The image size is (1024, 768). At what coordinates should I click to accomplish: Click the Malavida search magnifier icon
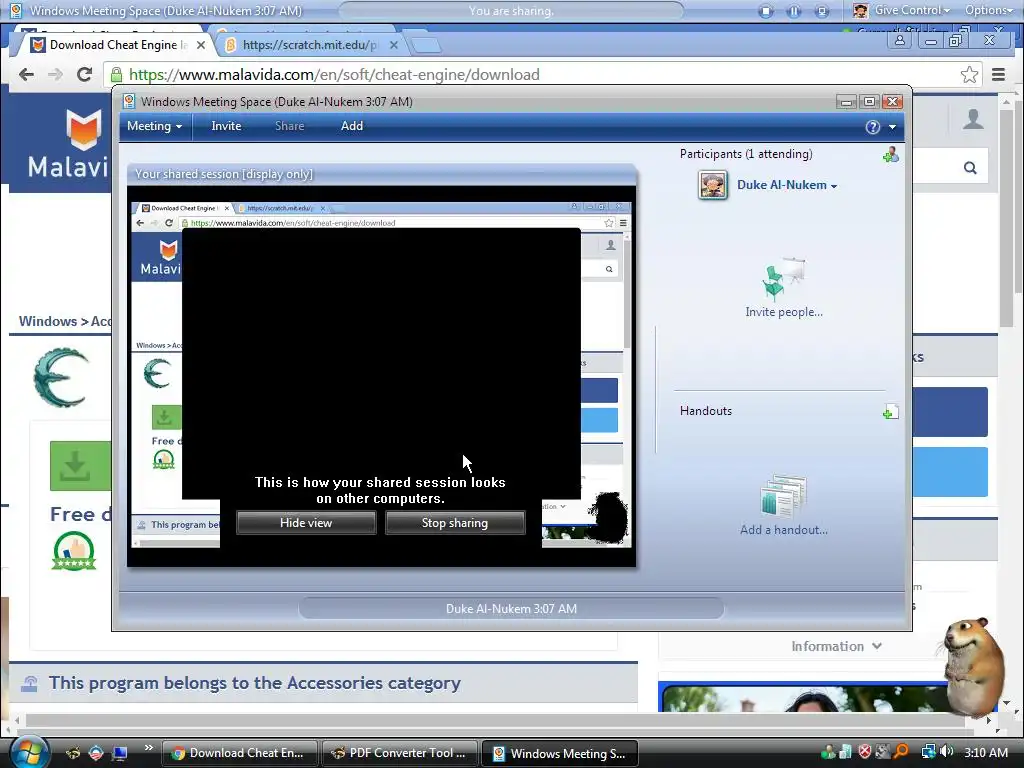[x=970, y=168]
